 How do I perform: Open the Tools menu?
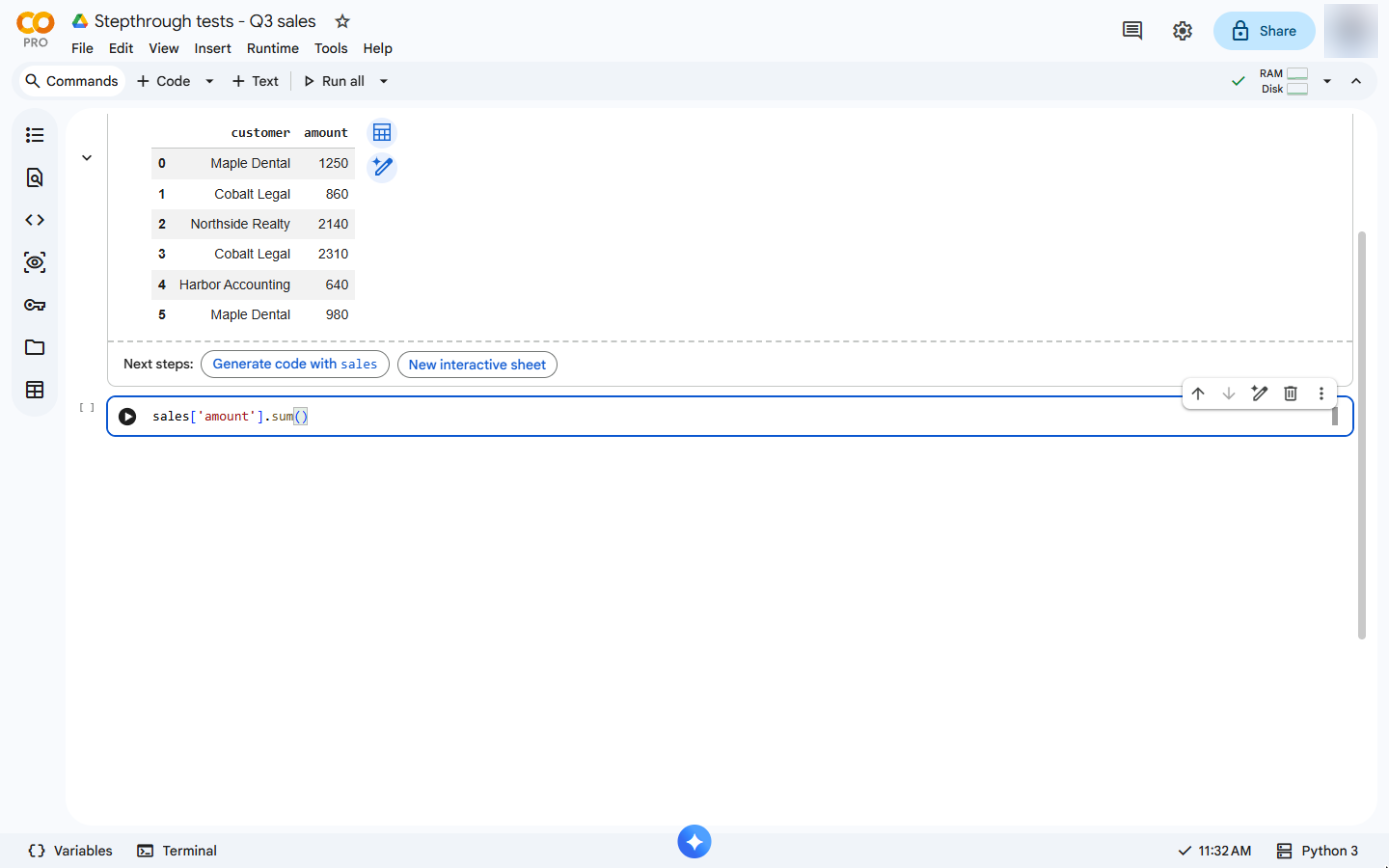331,48
